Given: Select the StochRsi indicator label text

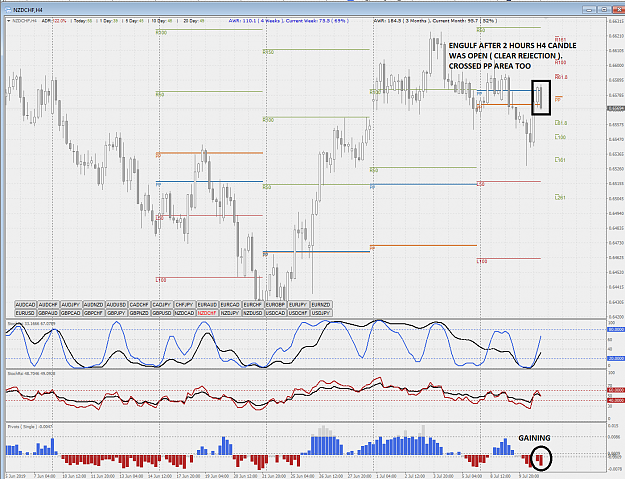Looking at the screenshot, I should pos(31,374).
